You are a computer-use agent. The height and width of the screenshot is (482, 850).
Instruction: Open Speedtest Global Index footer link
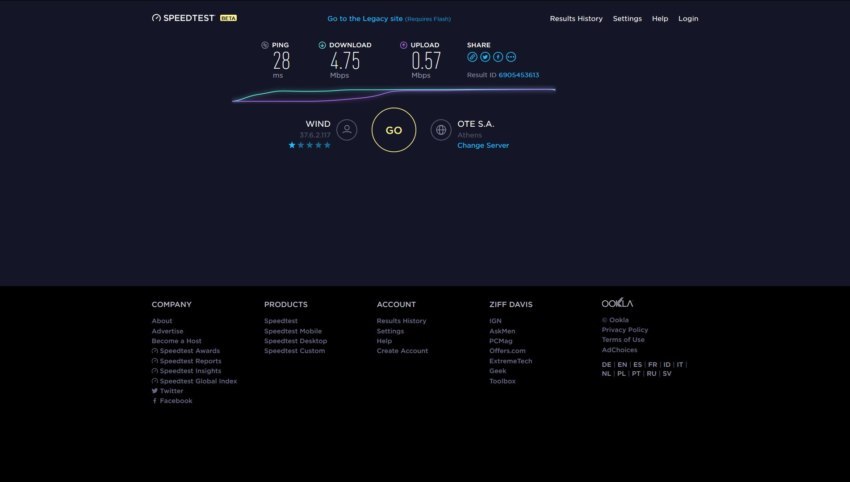coord(195,381)
